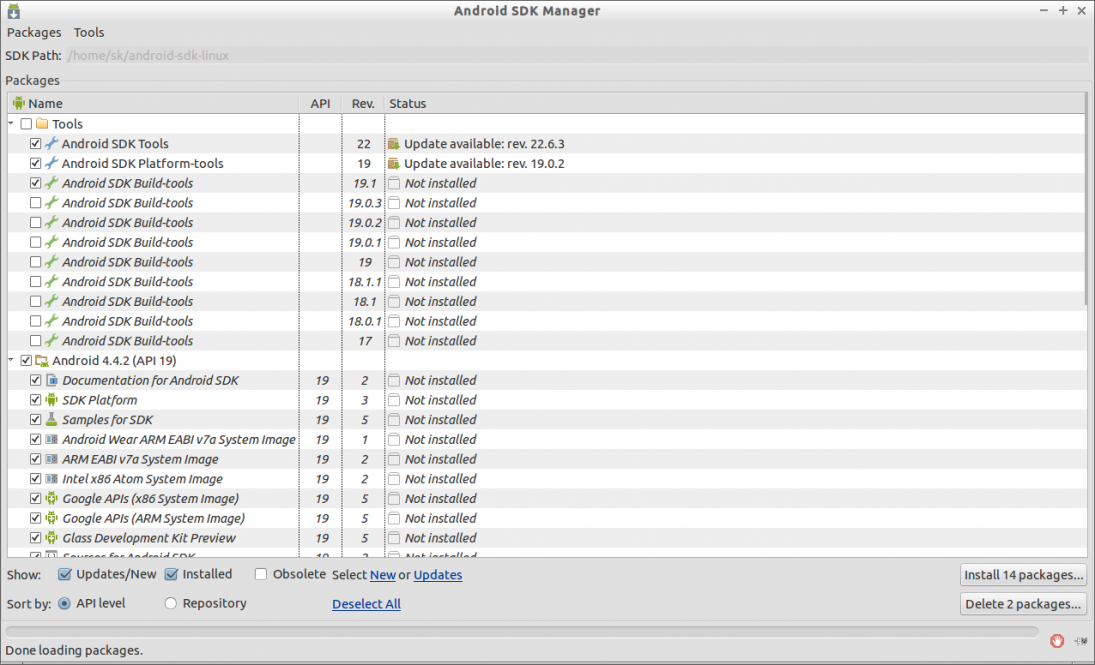1095x665 pixels.
Task: Click the New selection link
Action: click(383, 575)
